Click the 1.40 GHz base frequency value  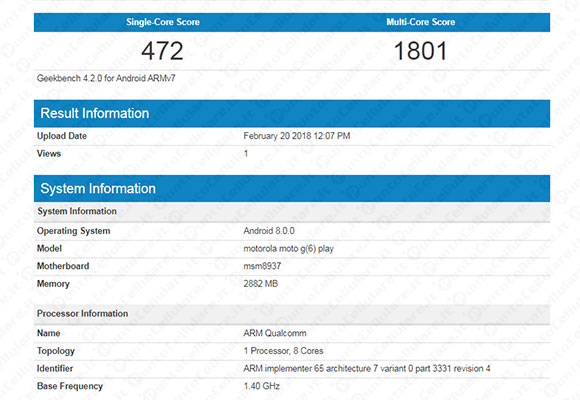(x=262, y=386)
